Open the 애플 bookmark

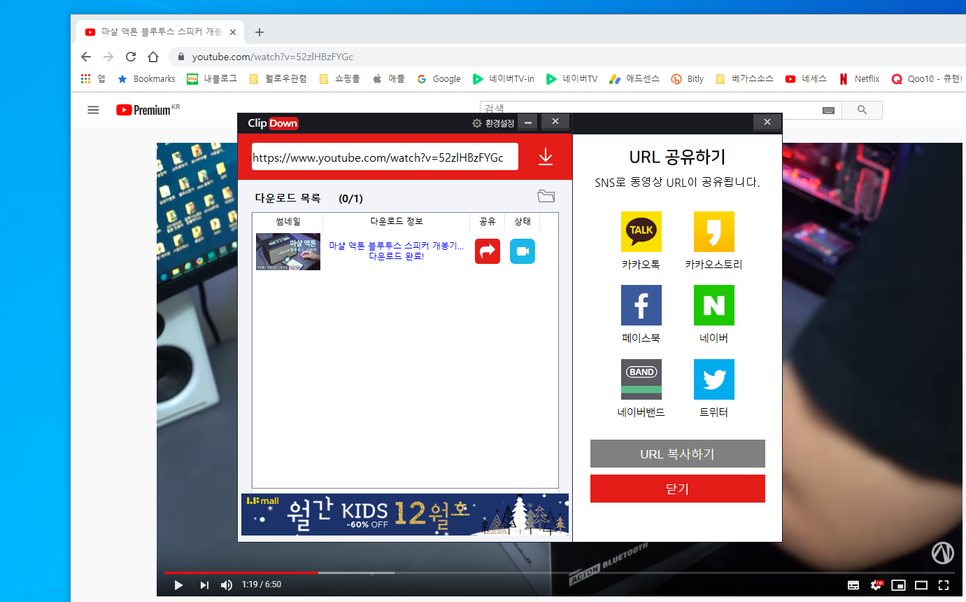click(388, 79)
